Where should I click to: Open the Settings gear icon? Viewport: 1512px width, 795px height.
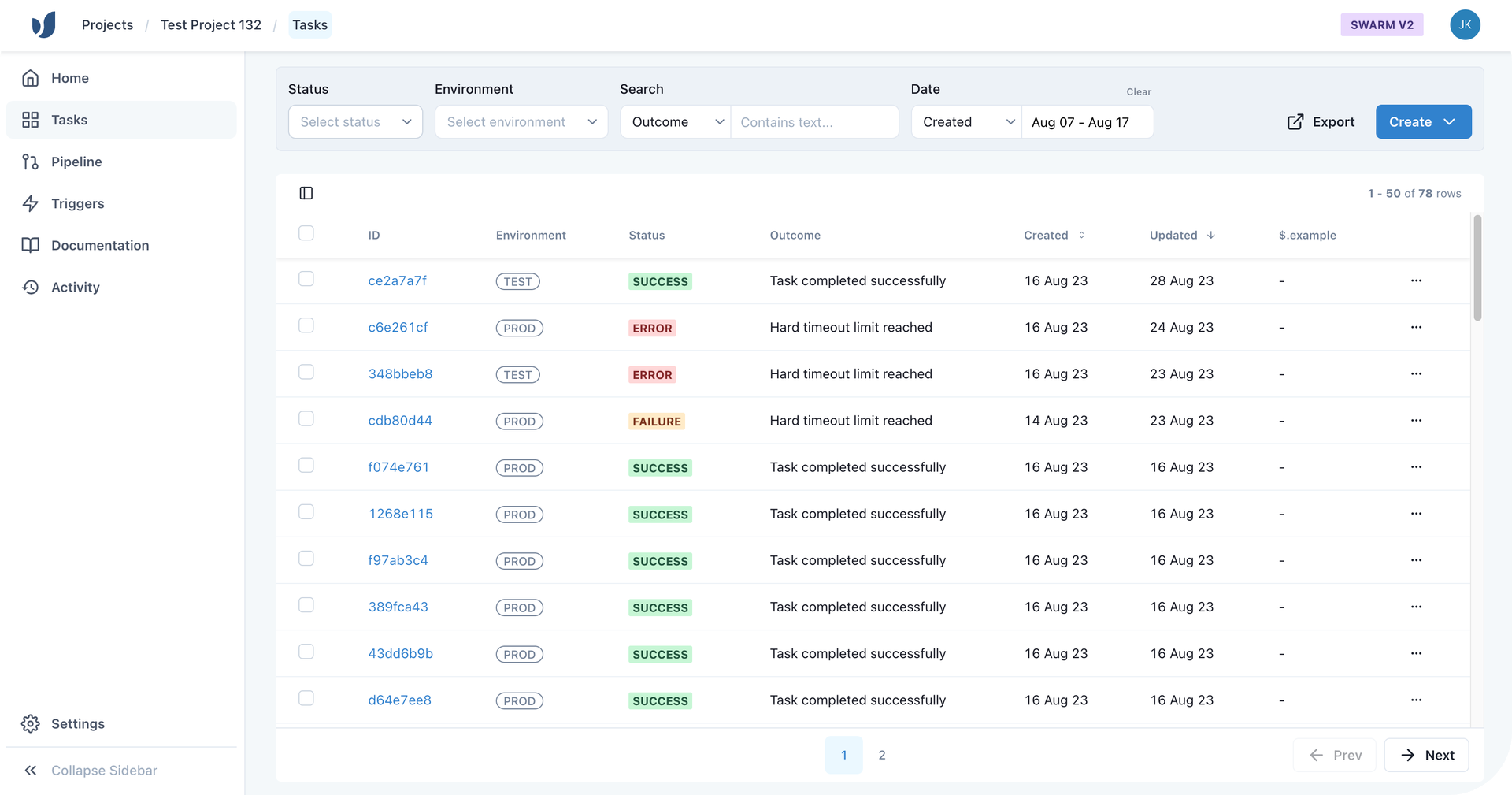pyautogui.click(x=31, y=723)
